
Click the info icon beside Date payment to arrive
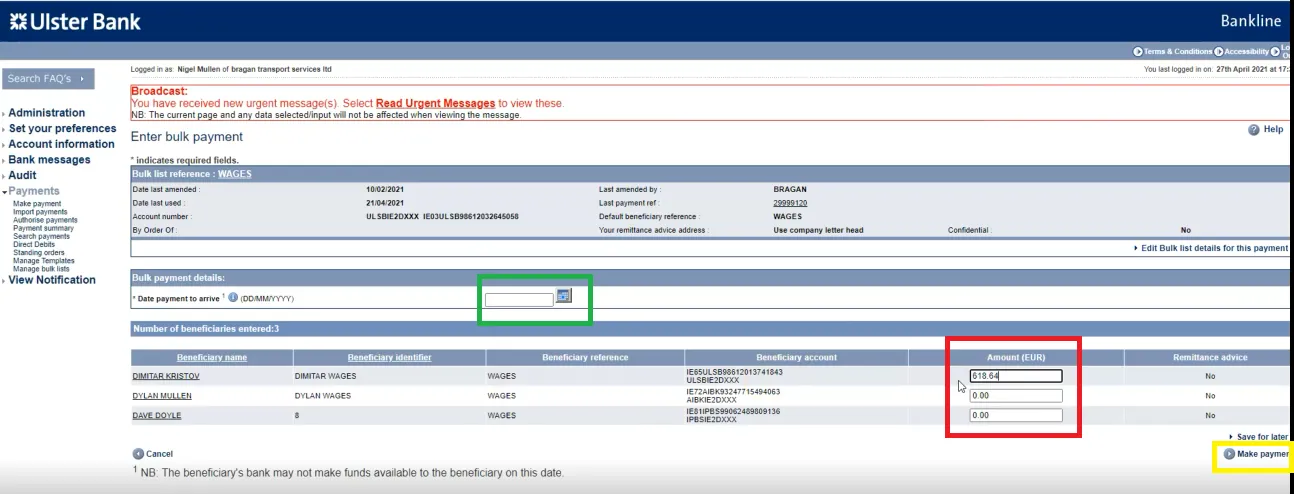click(x=232, y=297)
